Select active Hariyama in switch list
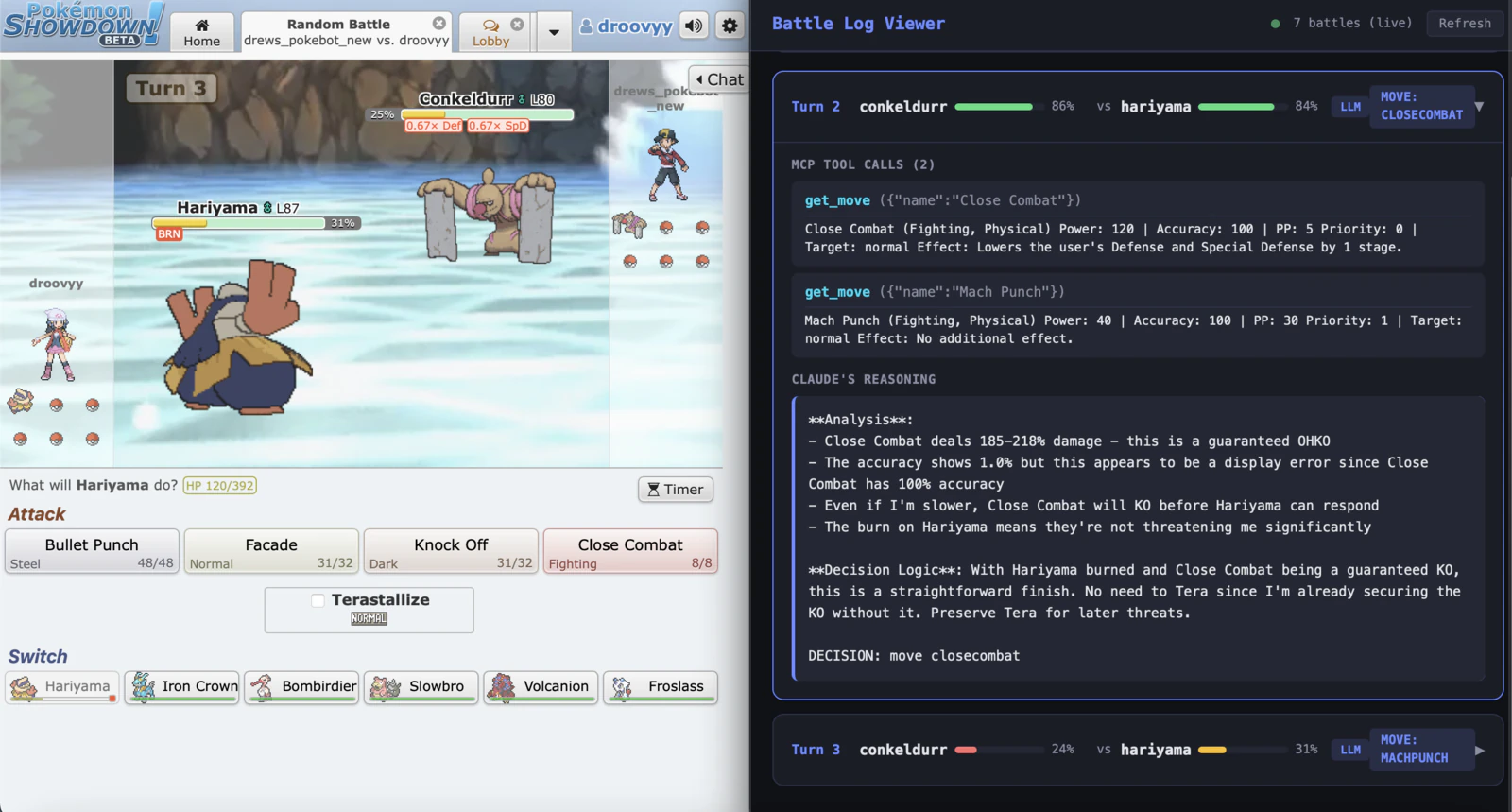Image resolution: width=1512 pixels, height=812 pixels. tap(62, 687)
